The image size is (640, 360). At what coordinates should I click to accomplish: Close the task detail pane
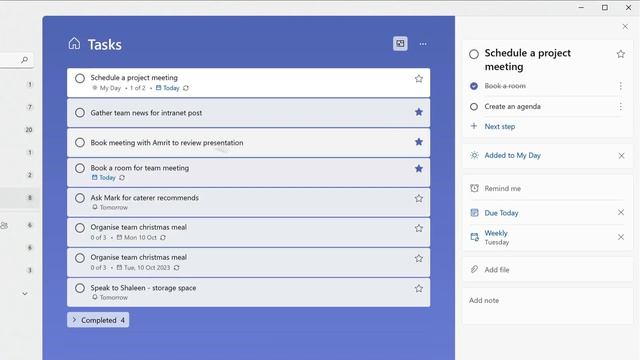coord(625,27)
